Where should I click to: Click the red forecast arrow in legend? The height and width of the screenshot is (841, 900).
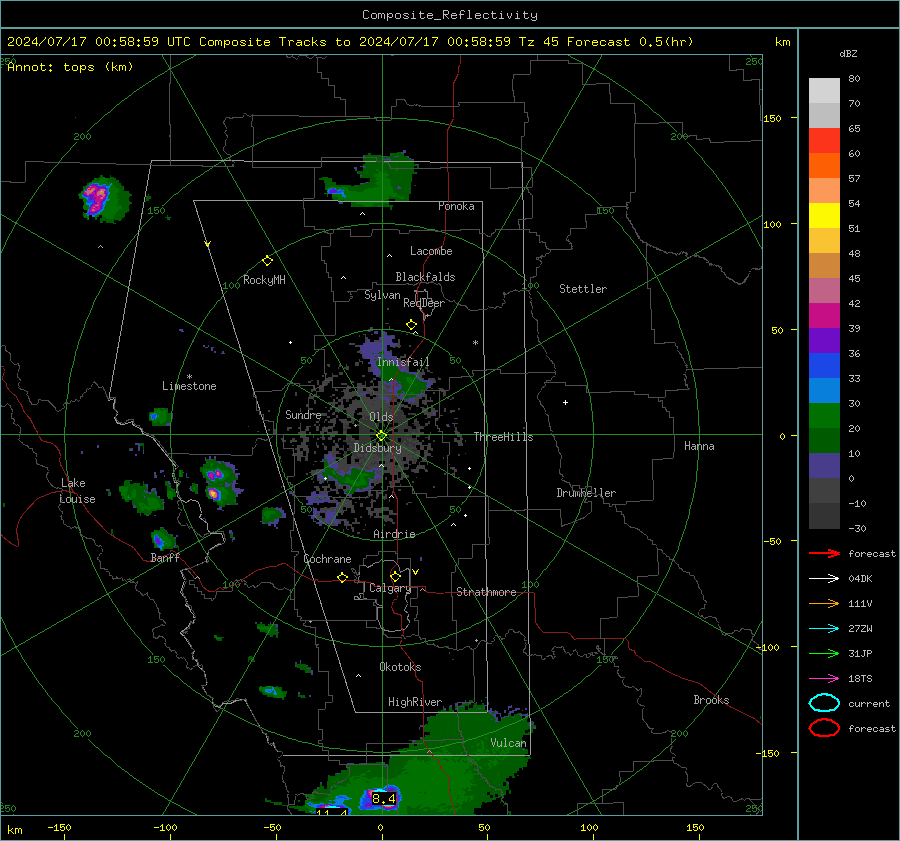[x=824, y=553]
